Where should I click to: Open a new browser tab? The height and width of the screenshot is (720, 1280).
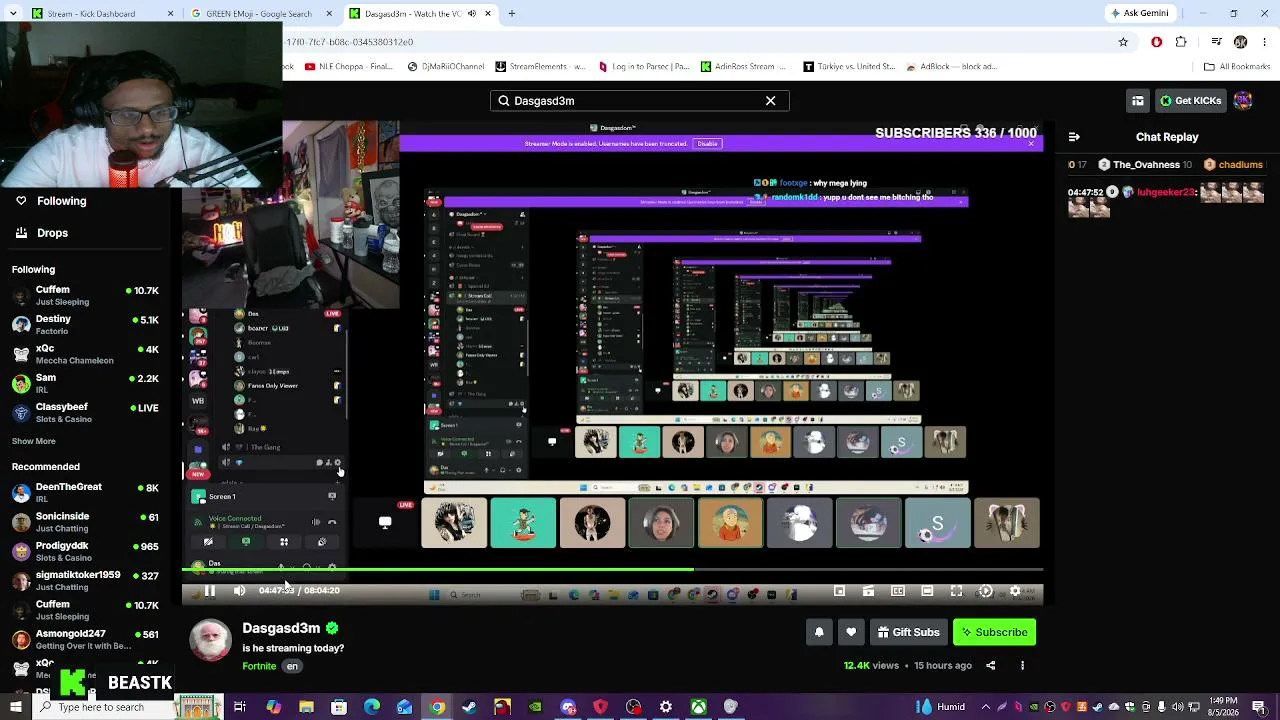[511, 14]
